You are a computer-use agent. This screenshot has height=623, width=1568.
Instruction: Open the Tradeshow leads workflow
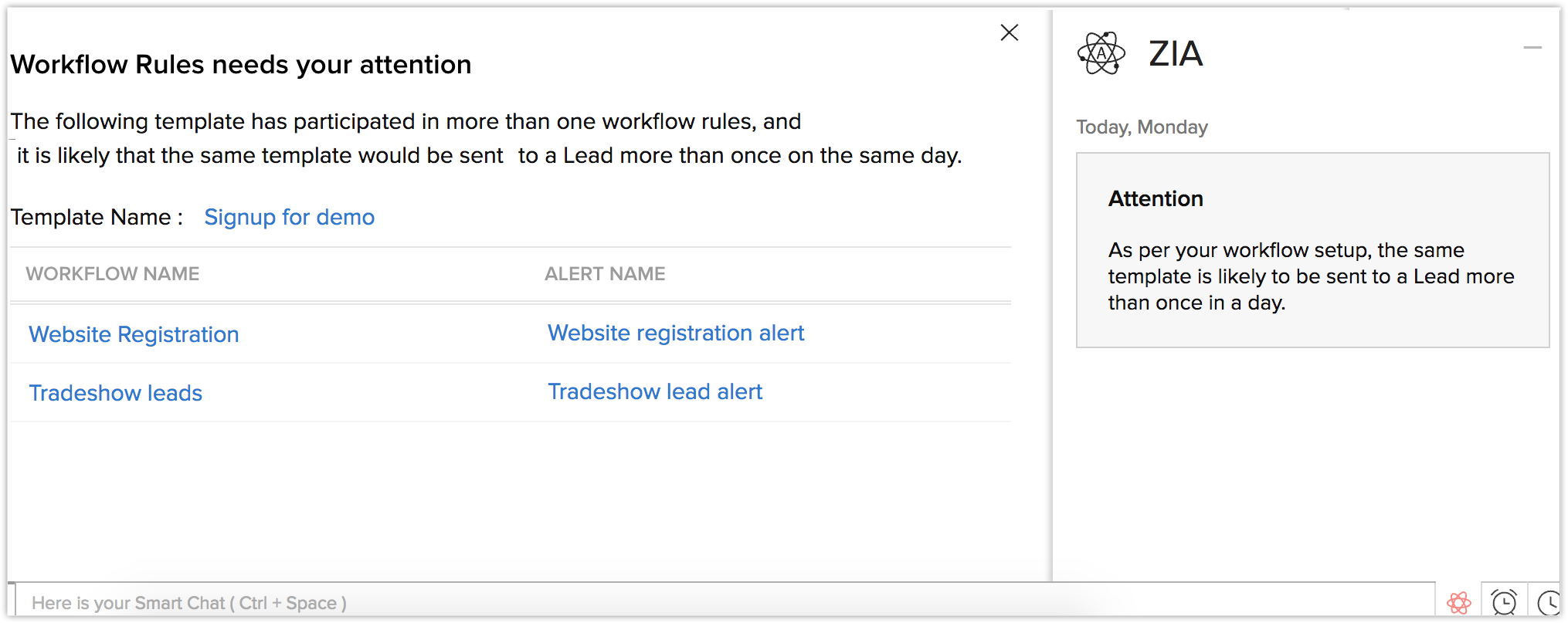point(116,393)
